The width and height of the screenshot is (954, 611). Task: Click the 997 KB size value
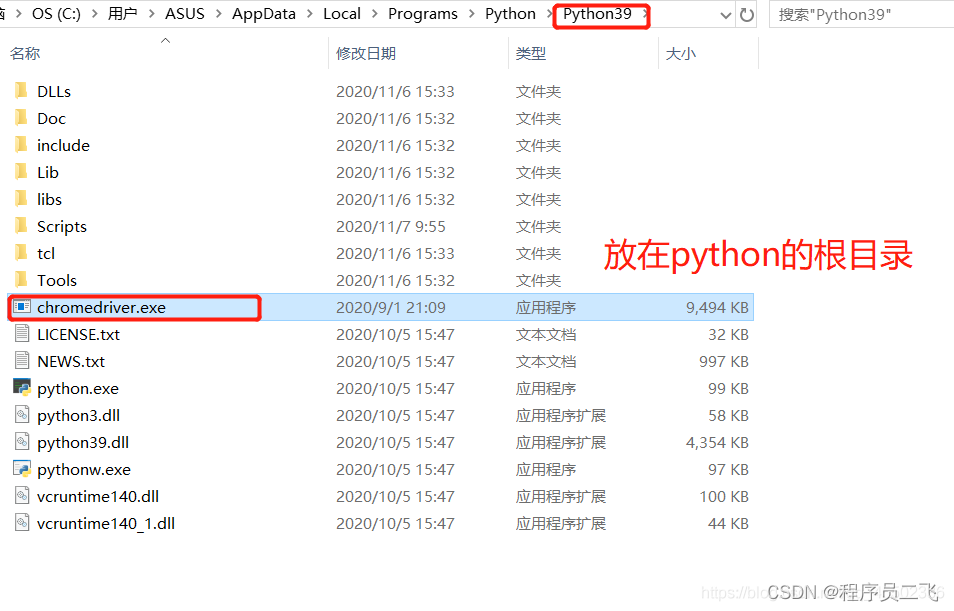point(724,361)
